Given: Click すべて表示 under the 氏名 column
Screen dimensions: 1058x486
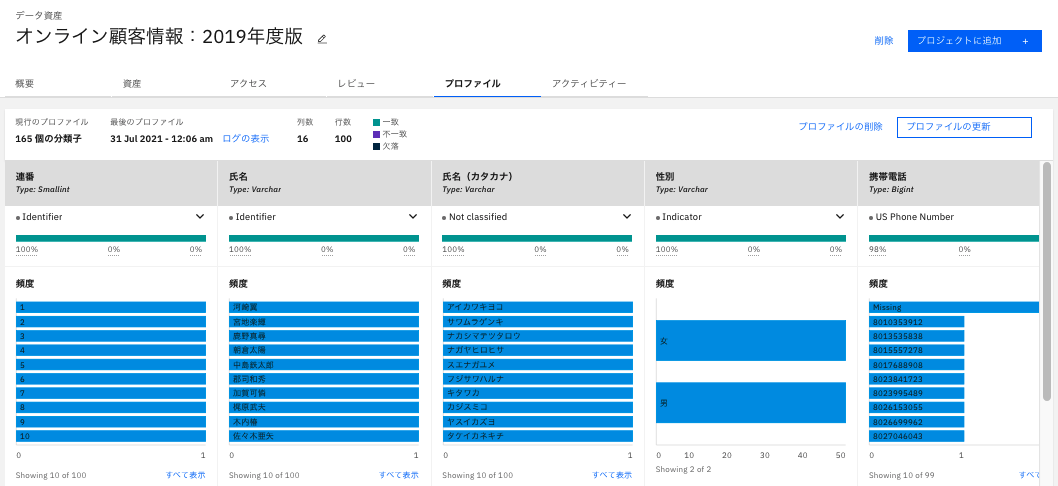Looking at the screenshot, I should click(x=399, y=475).
